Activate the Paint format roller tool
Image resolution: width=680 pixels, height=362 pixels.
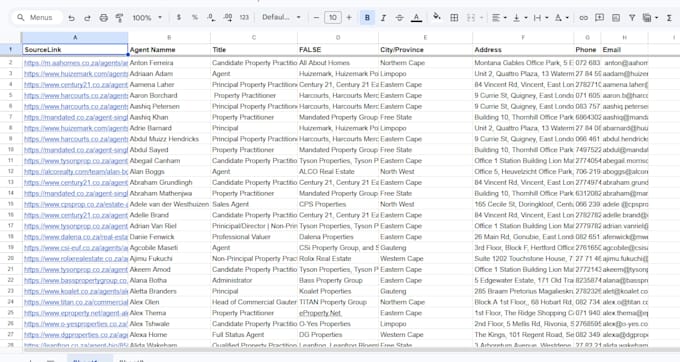coord(119,18)
